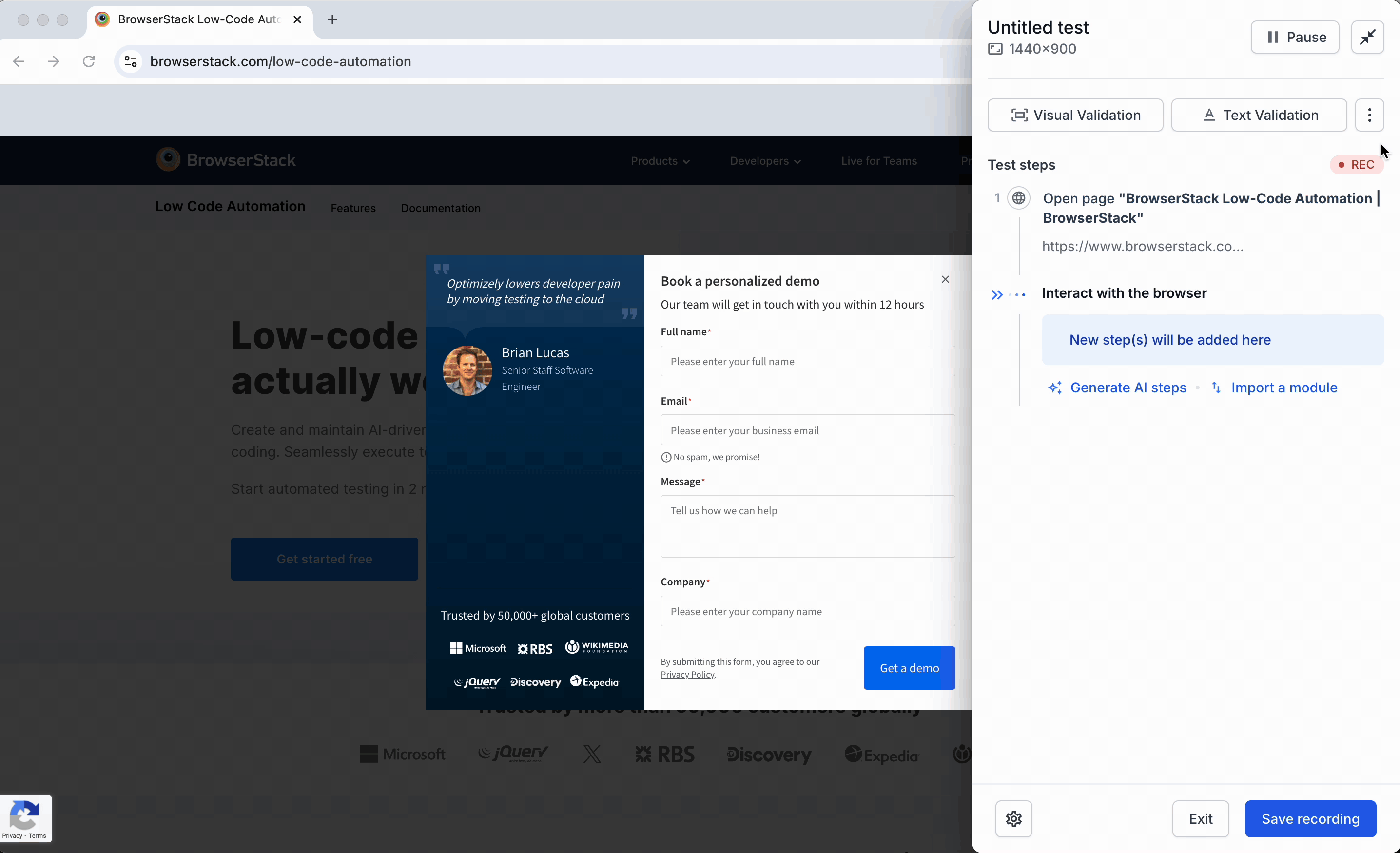Toggle the Interact with browser expander
Screen dimensions: 1400x853
[x=997, y=293]
